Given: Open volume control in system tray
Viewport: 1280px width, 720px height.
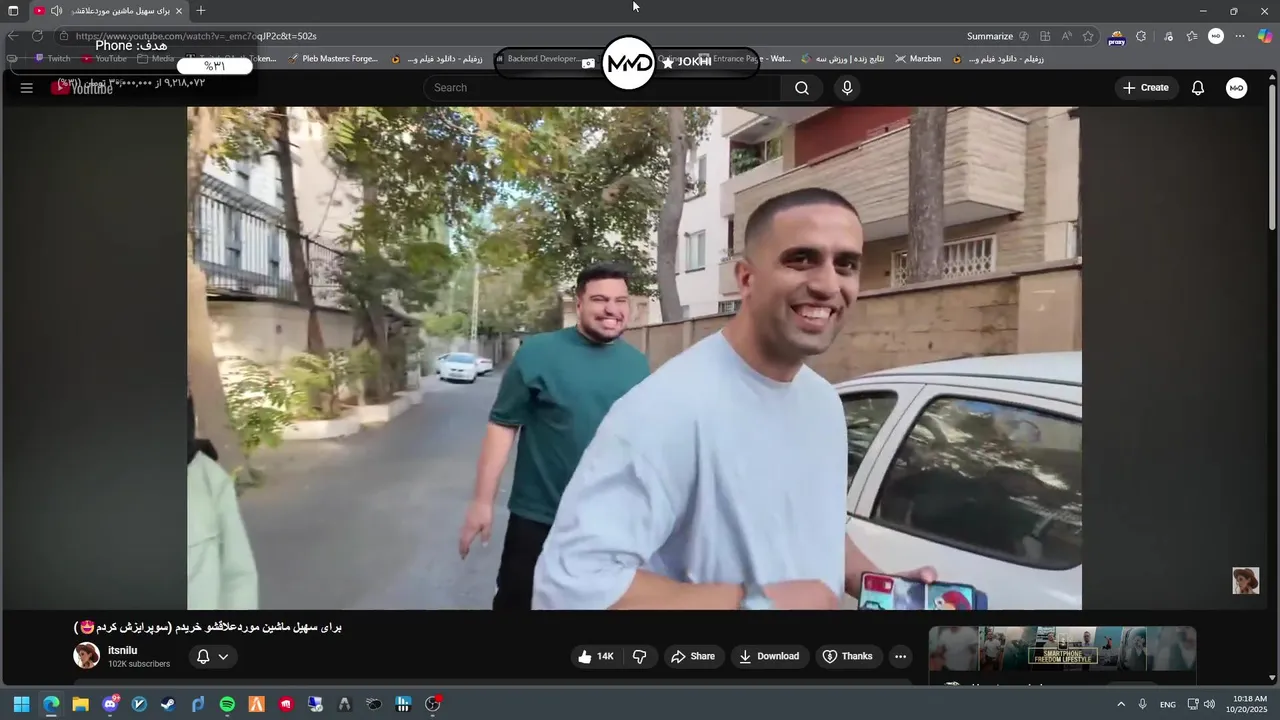Looking at the screenshot, I should tap(1209, 704).
